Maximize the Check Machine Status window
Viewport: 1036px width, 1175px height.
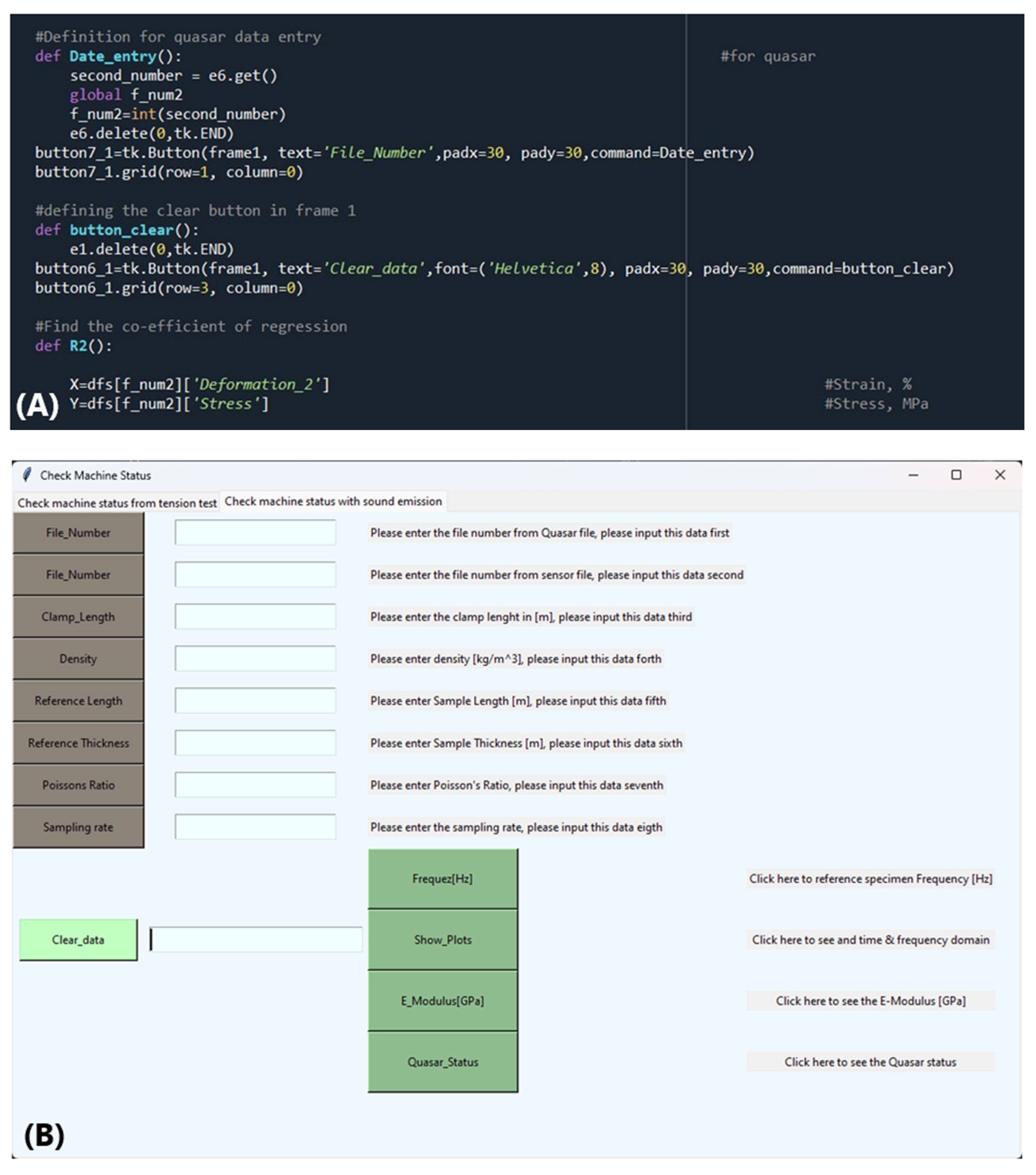coord(956,475)
